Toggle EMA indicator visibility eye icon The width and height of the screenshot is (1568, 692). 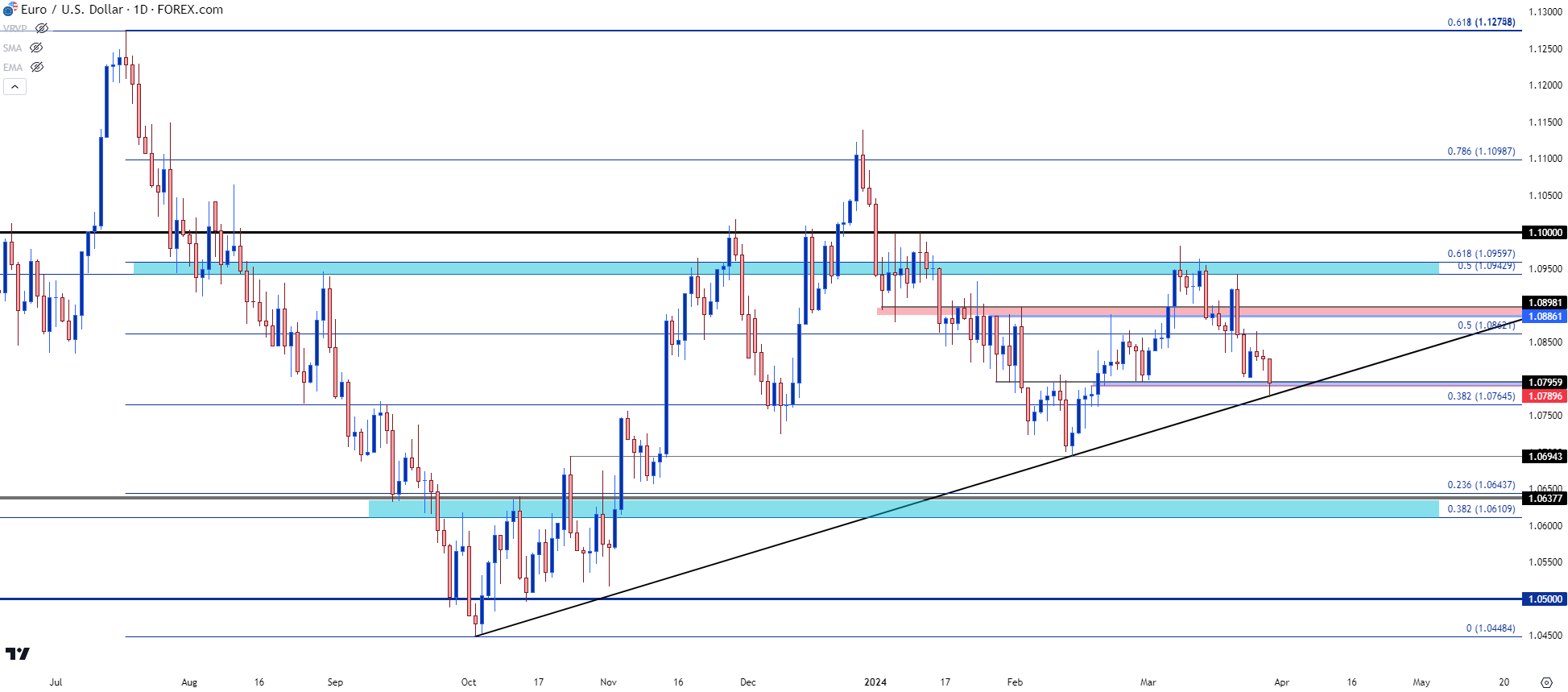point(36,67)
